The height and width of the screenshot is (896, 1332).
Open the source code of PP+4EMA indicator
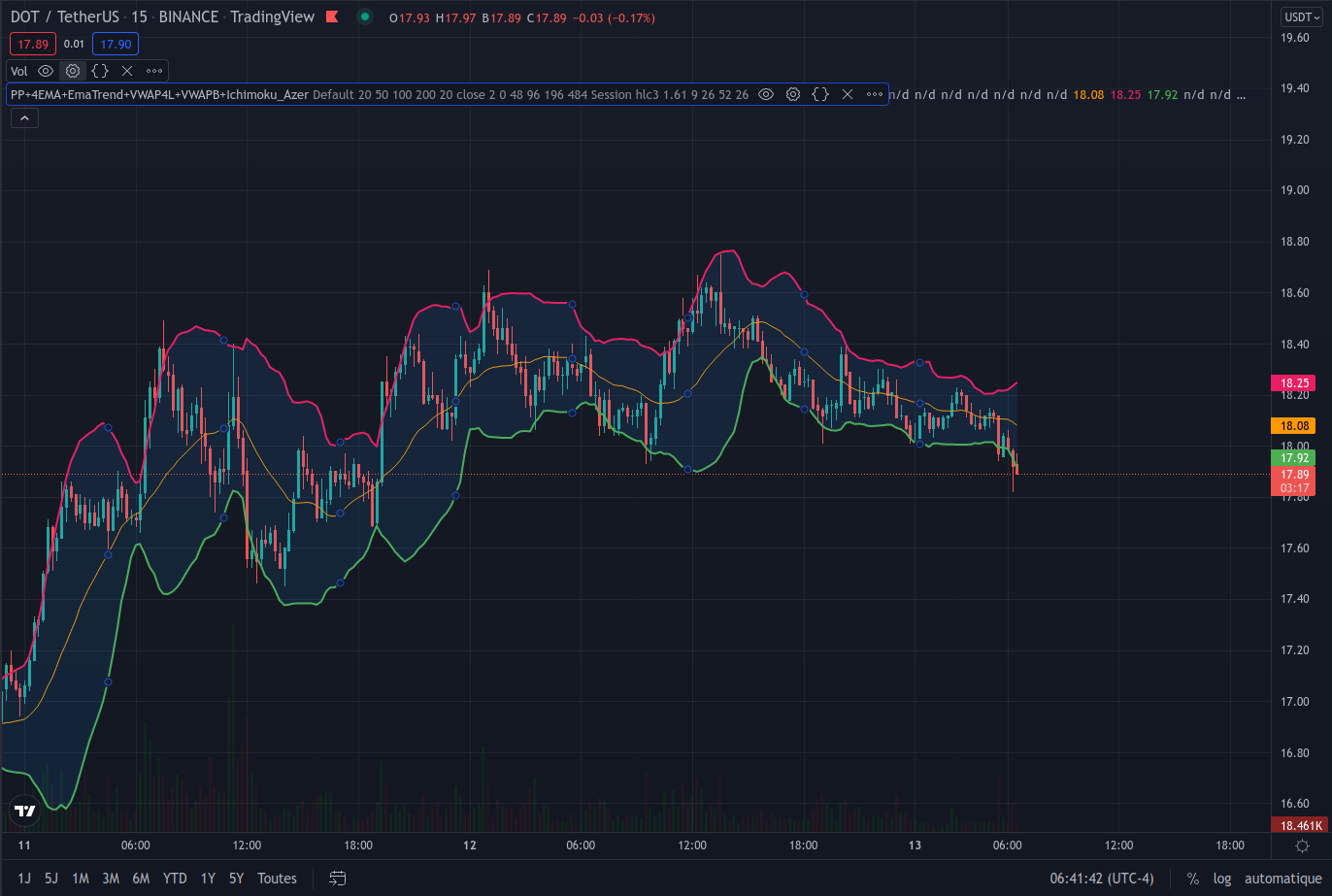pyautogui.click(x=820, y=94)
